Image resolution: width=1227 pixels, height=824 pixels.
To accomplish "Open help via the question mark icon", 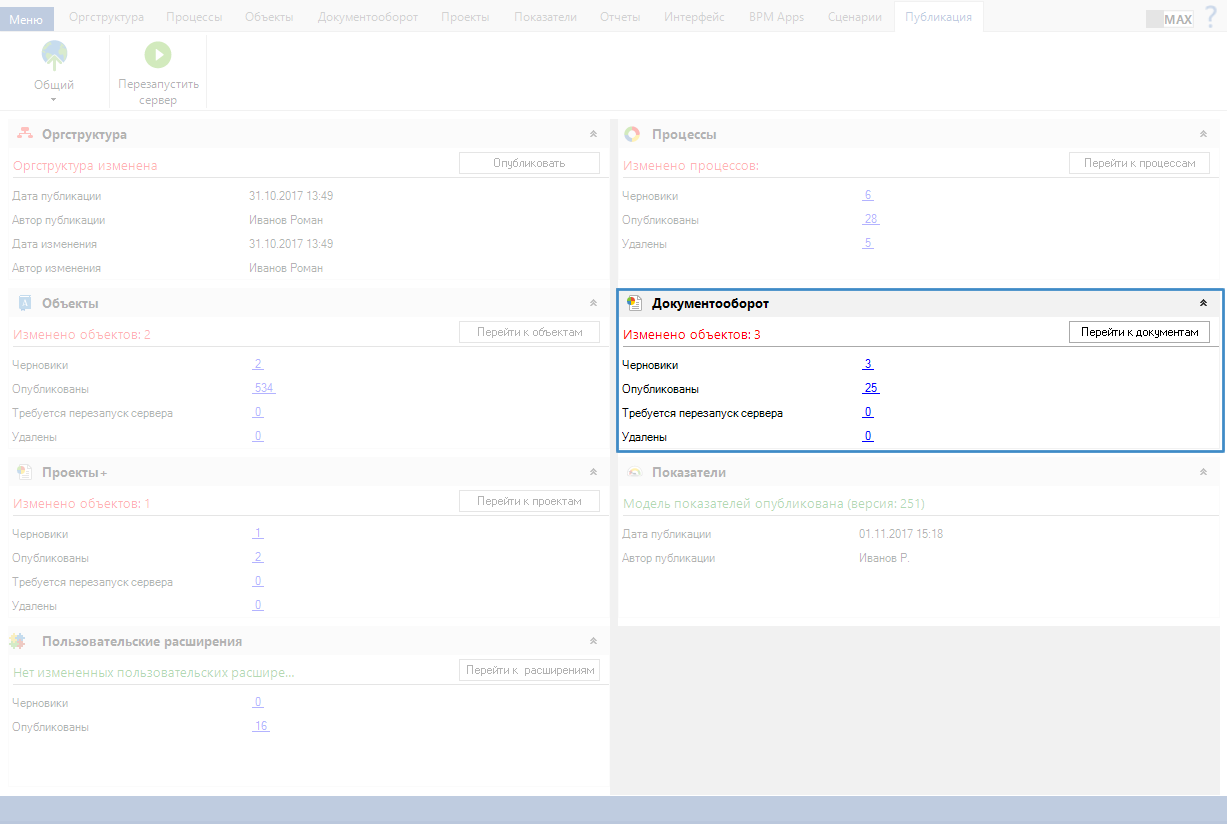I will (1210, 17).
